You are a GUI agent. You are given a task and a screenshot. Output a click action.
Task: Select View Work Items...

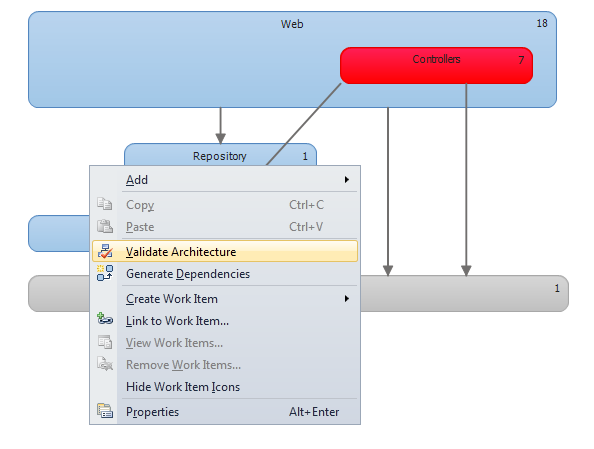point(225,343)
